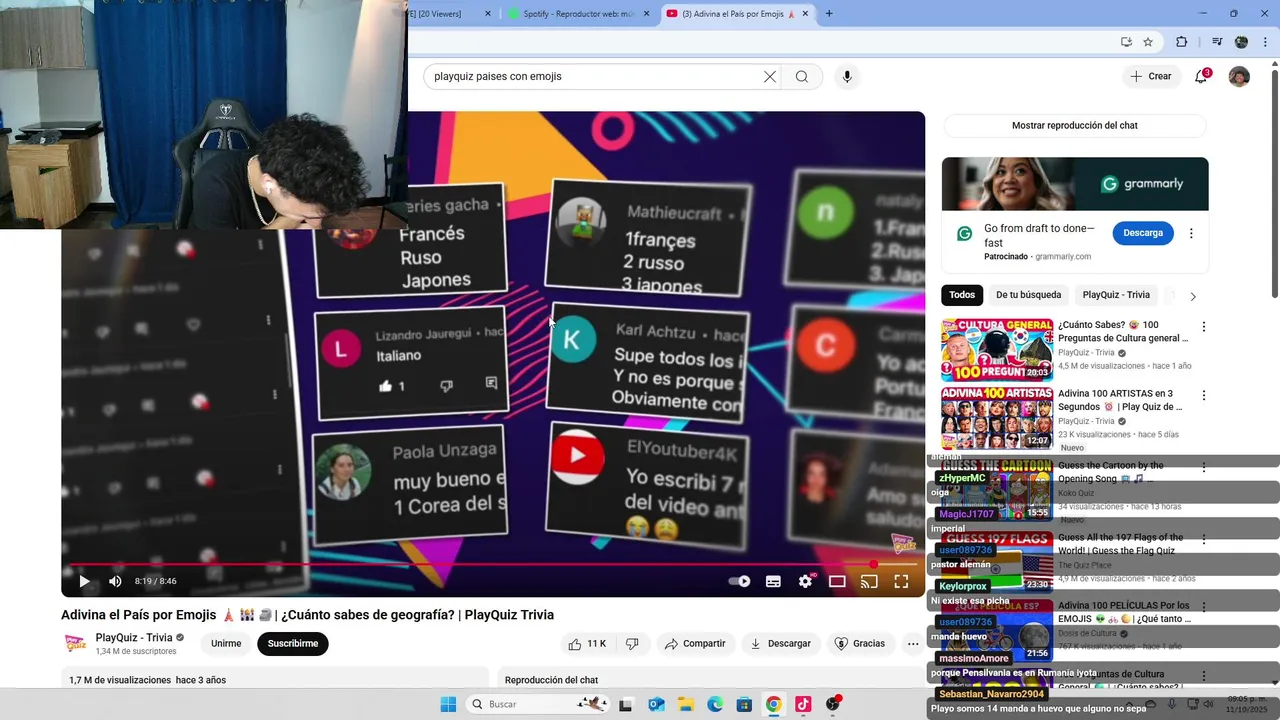
Task: Open the 100 Preguntas de Cultura general thumbnail
Action: click(997, 350)
